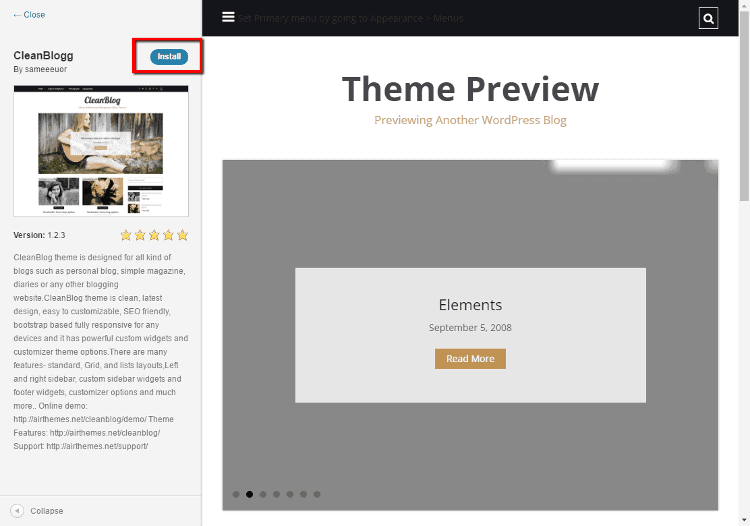The height and width of the screenshot is (526, 750).
Task: Install the CleanBlogg theme
Action: 169,56
